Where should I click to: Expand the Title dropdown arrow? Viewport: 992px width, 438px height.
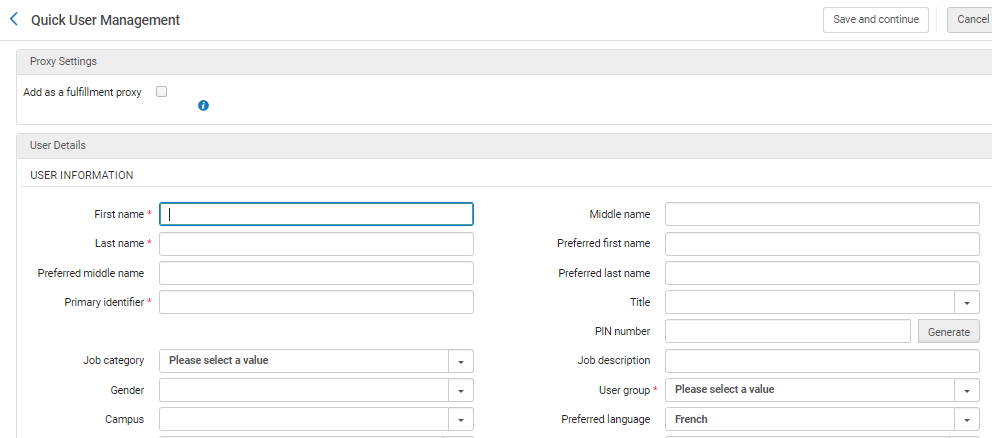click(x=967, y=302)
